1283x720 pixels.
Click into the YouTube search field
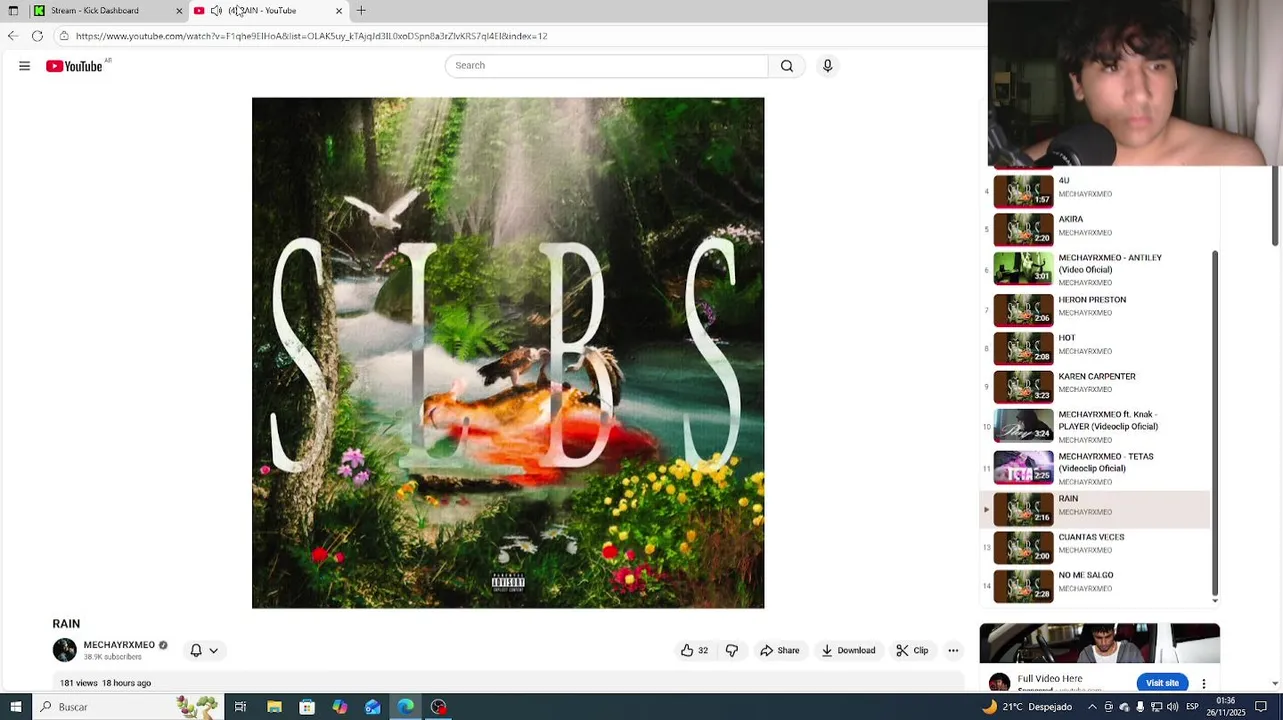[x=607, y=66]
